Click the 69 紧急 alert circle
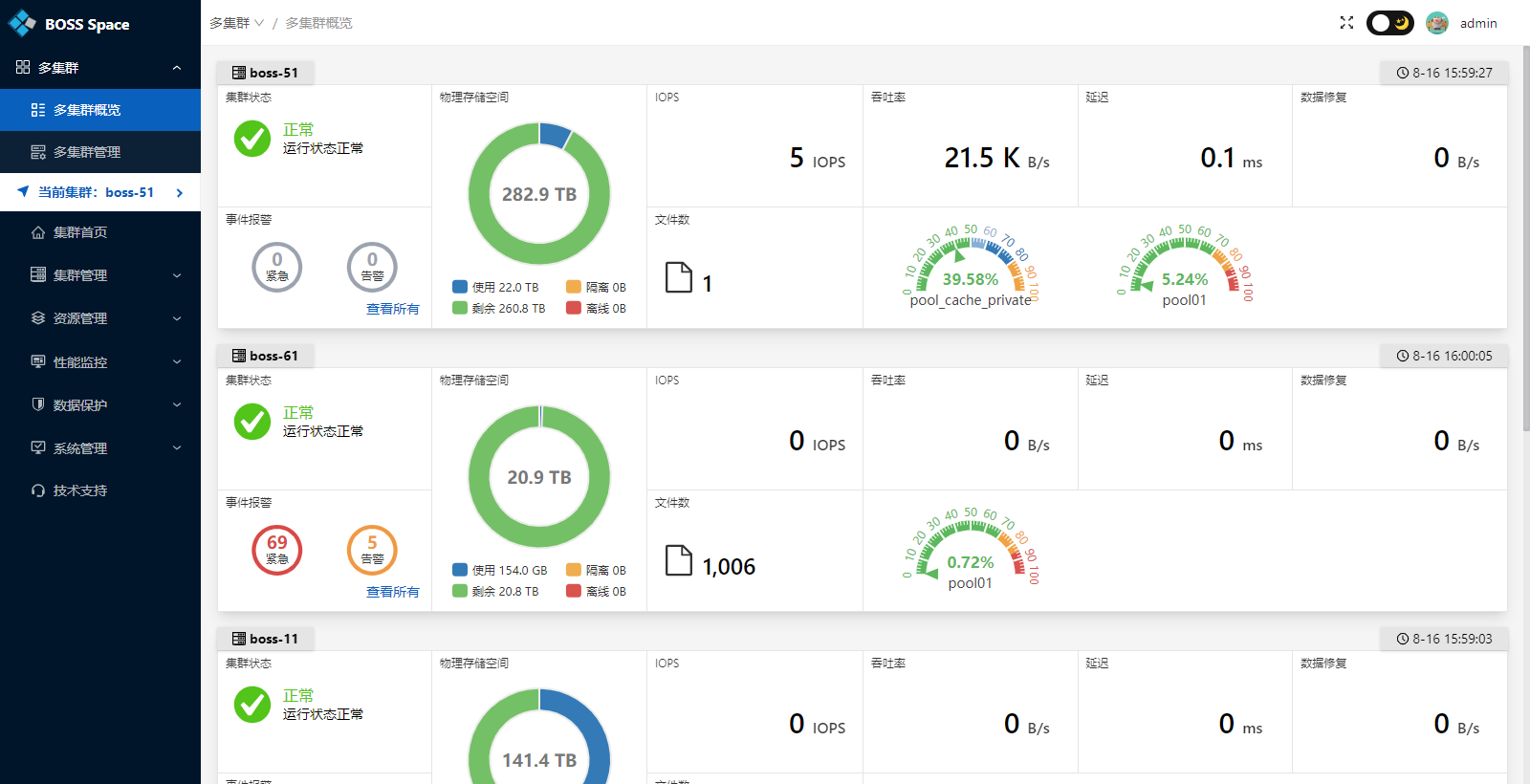The image size is (1530, 784). [x=276, y=551]
